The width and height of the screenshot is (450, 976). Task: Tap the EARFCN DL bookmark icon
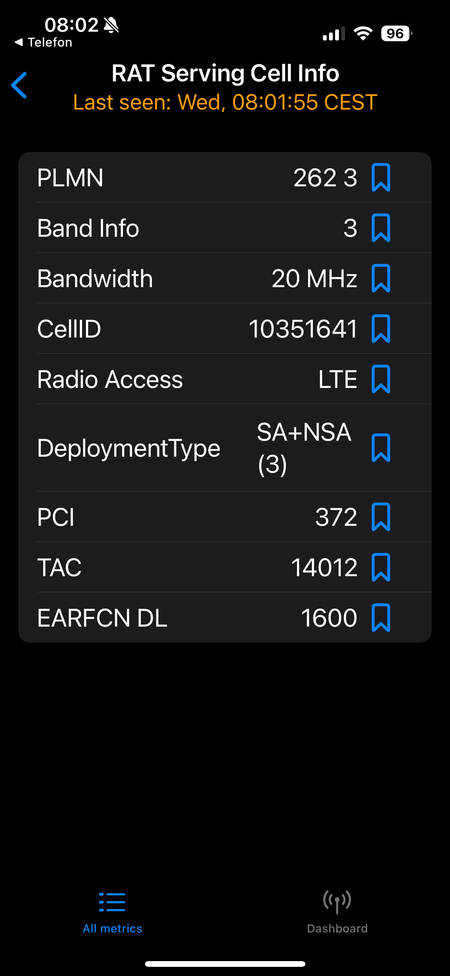pos(381,618)
